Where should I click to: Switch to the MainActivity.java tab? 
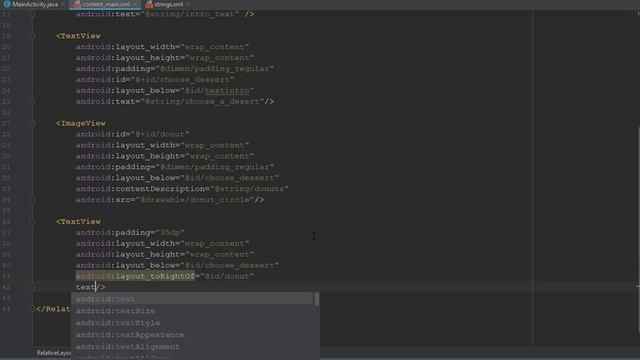point(35,4)
